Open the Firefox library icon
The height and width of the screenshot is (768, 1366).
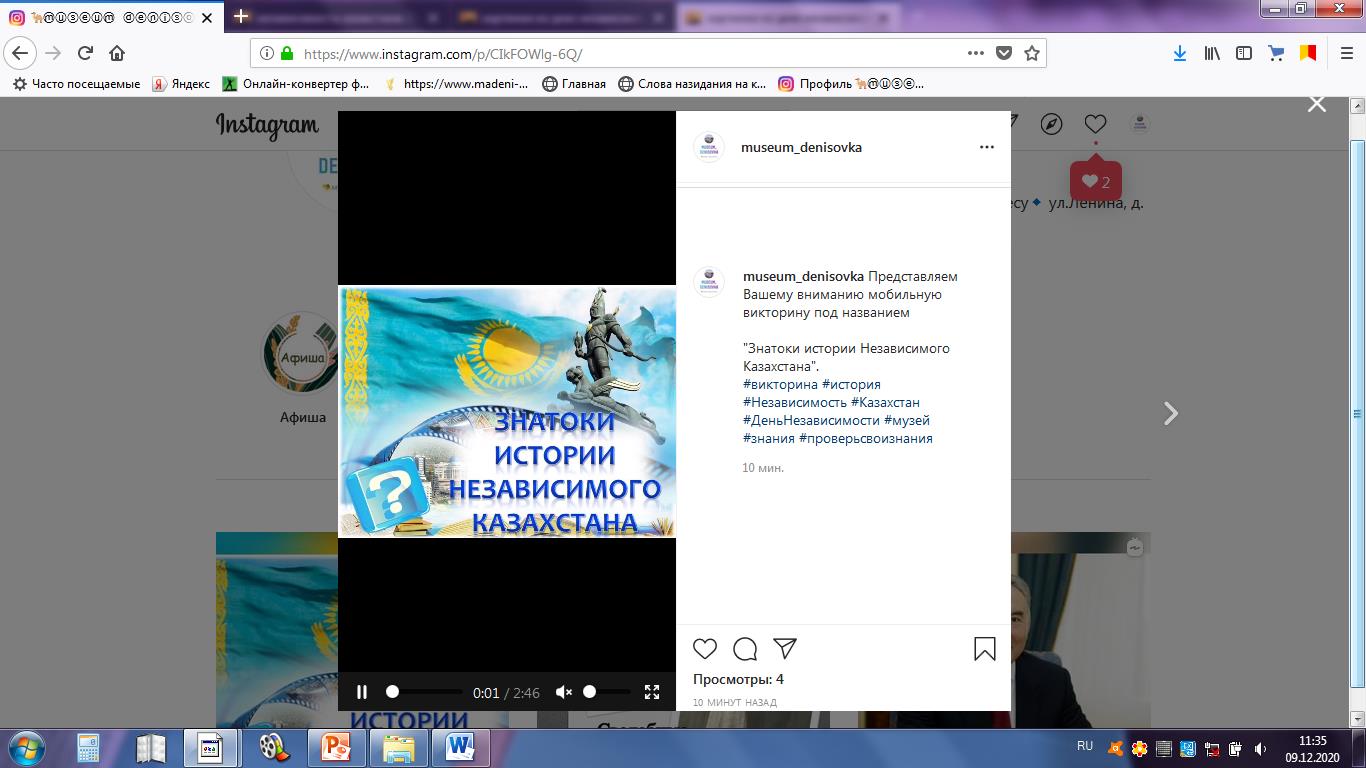1212,53
